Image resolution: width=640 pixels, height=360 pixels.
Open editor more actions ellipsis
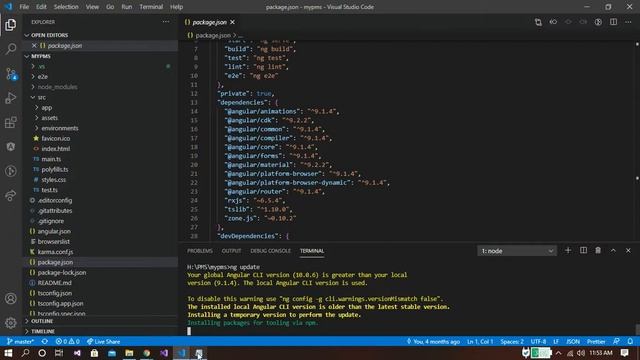coord(628,22)
